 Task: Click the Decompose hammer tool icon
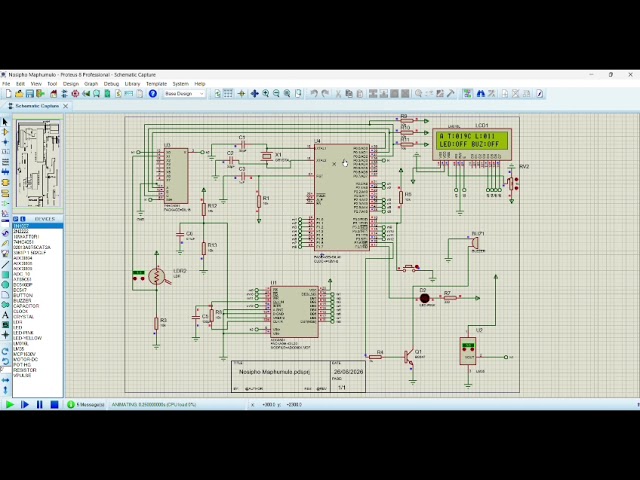point(451,94)
